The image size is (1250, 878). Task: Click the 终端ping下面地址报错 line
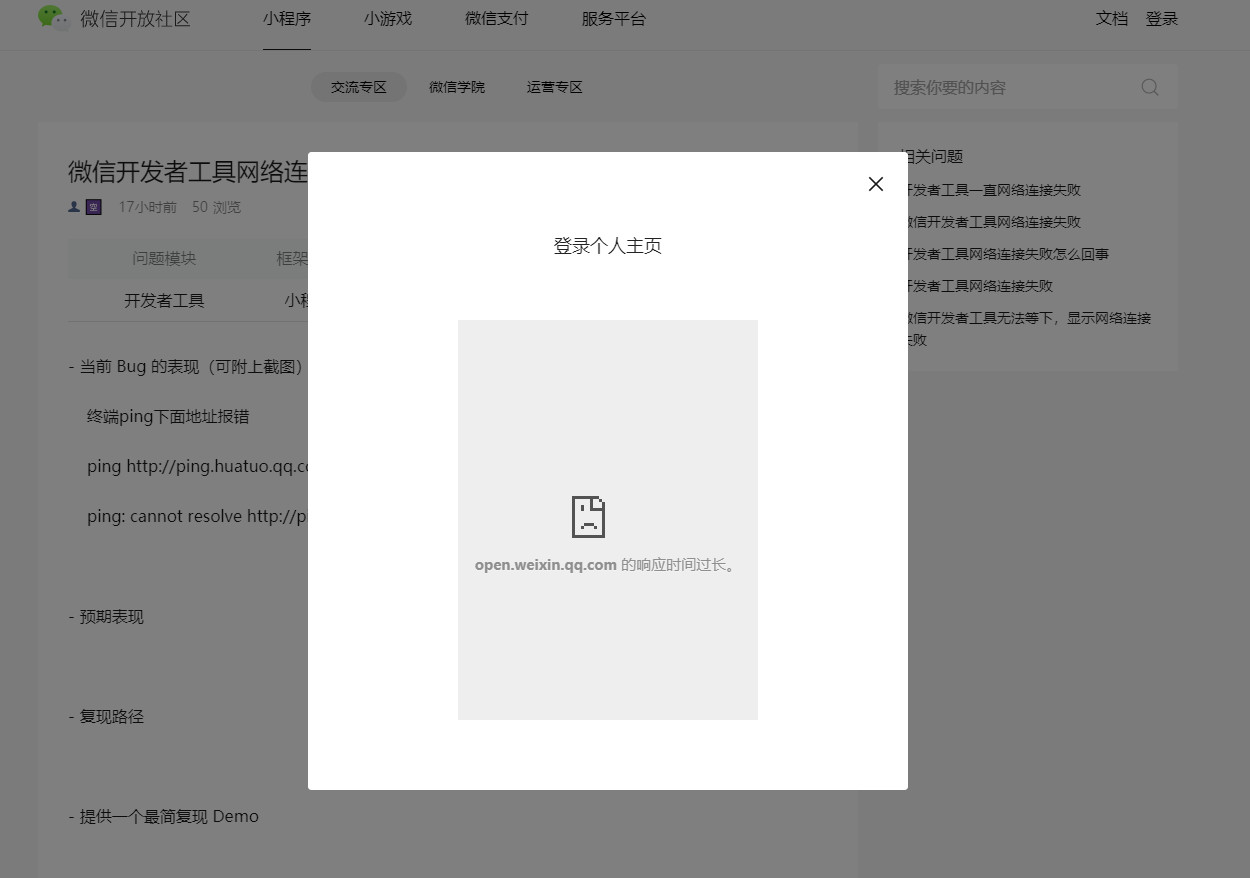tap(168, 416)
